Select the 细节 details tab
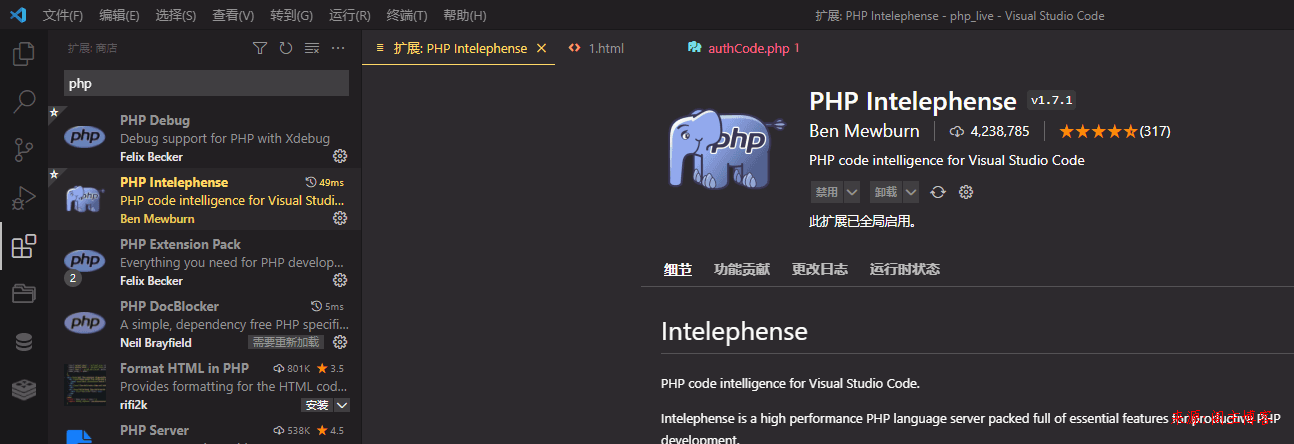This screenshot has height=444, width=1294. [678, 269]
